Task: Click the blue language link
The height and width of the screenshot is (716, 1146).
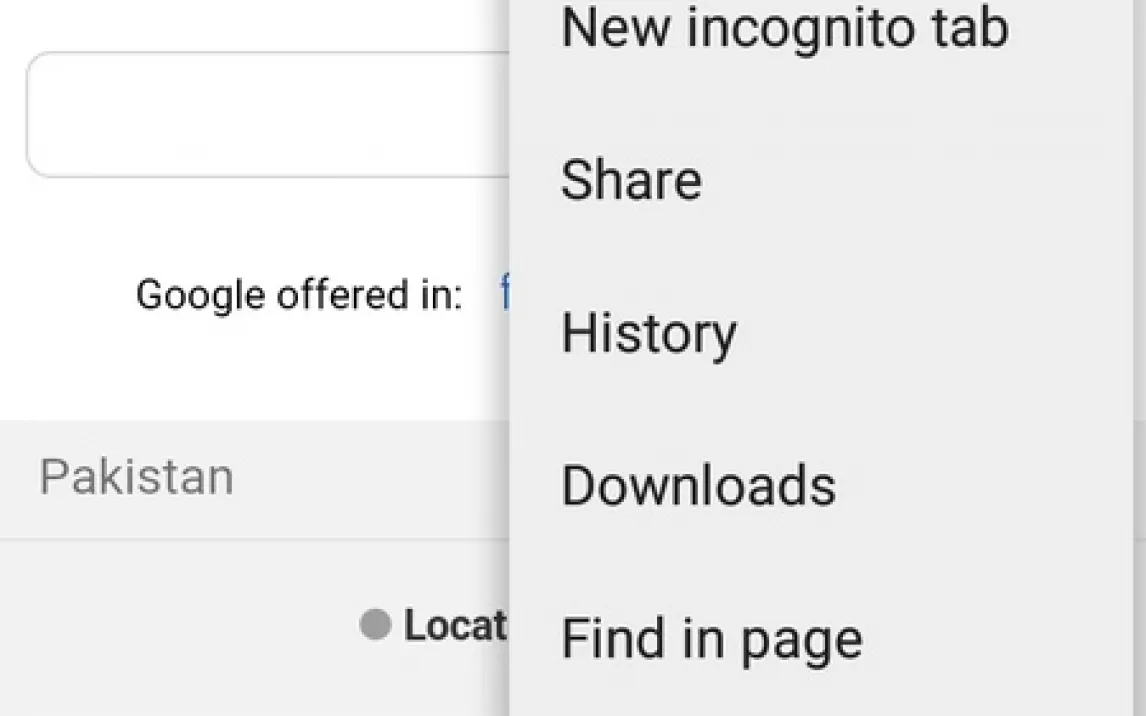Action: point(505,295)
